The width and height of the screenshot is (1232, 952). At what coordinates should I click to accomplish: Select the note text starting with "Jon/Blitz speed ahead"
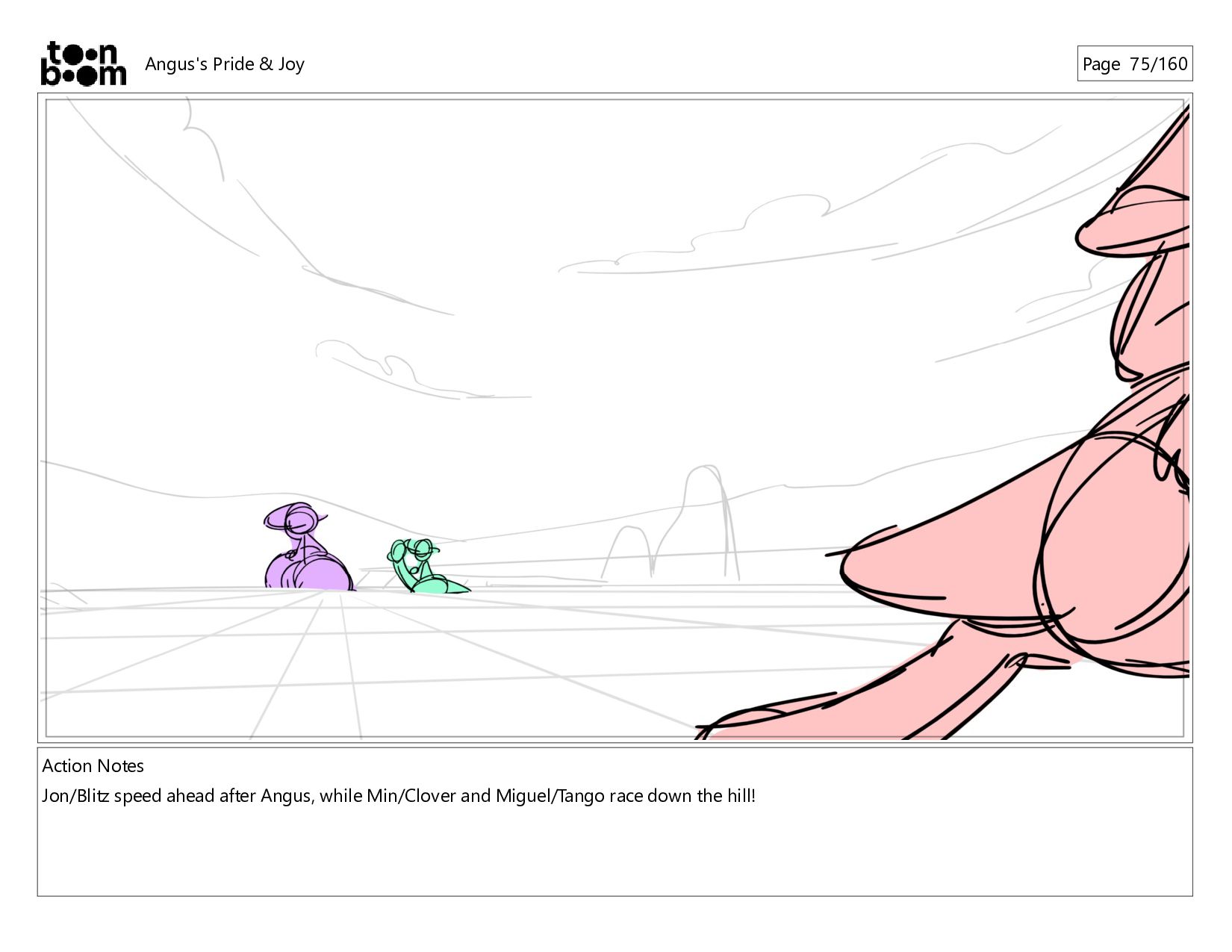coord(399,796)
